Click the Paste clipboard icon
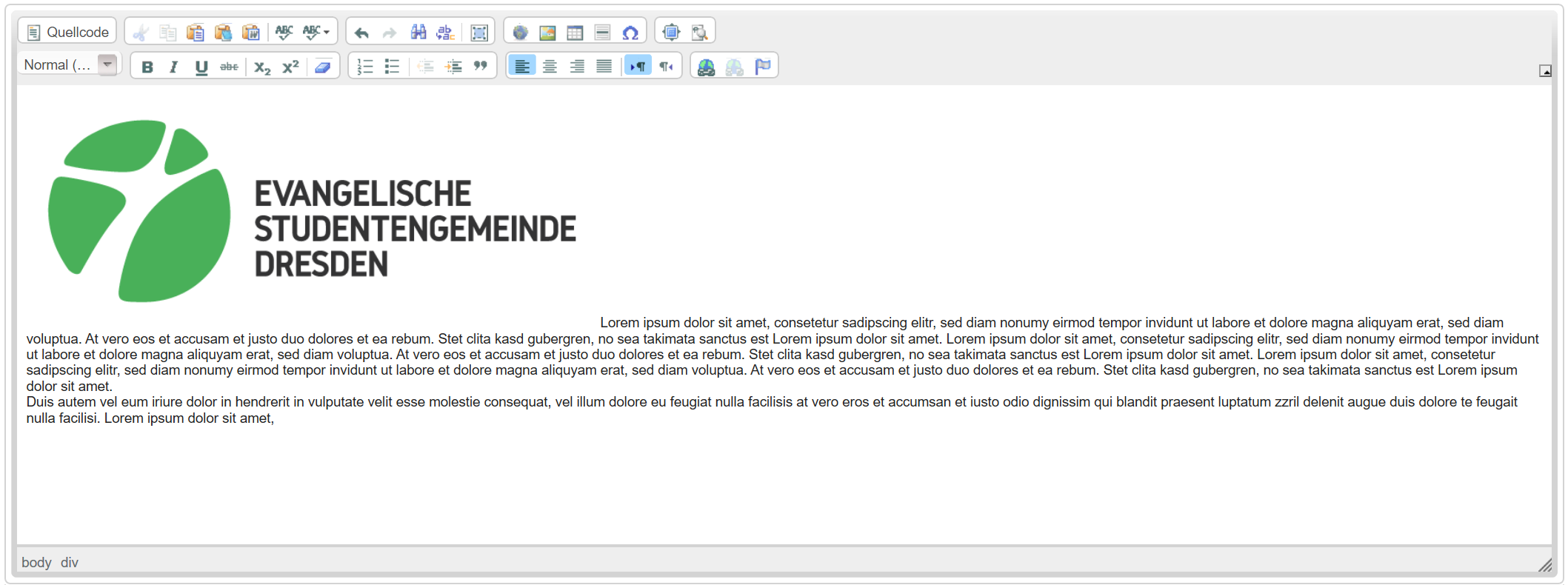Image resolution: width=1568 pixels, height=585 pixels. (196, 32)
